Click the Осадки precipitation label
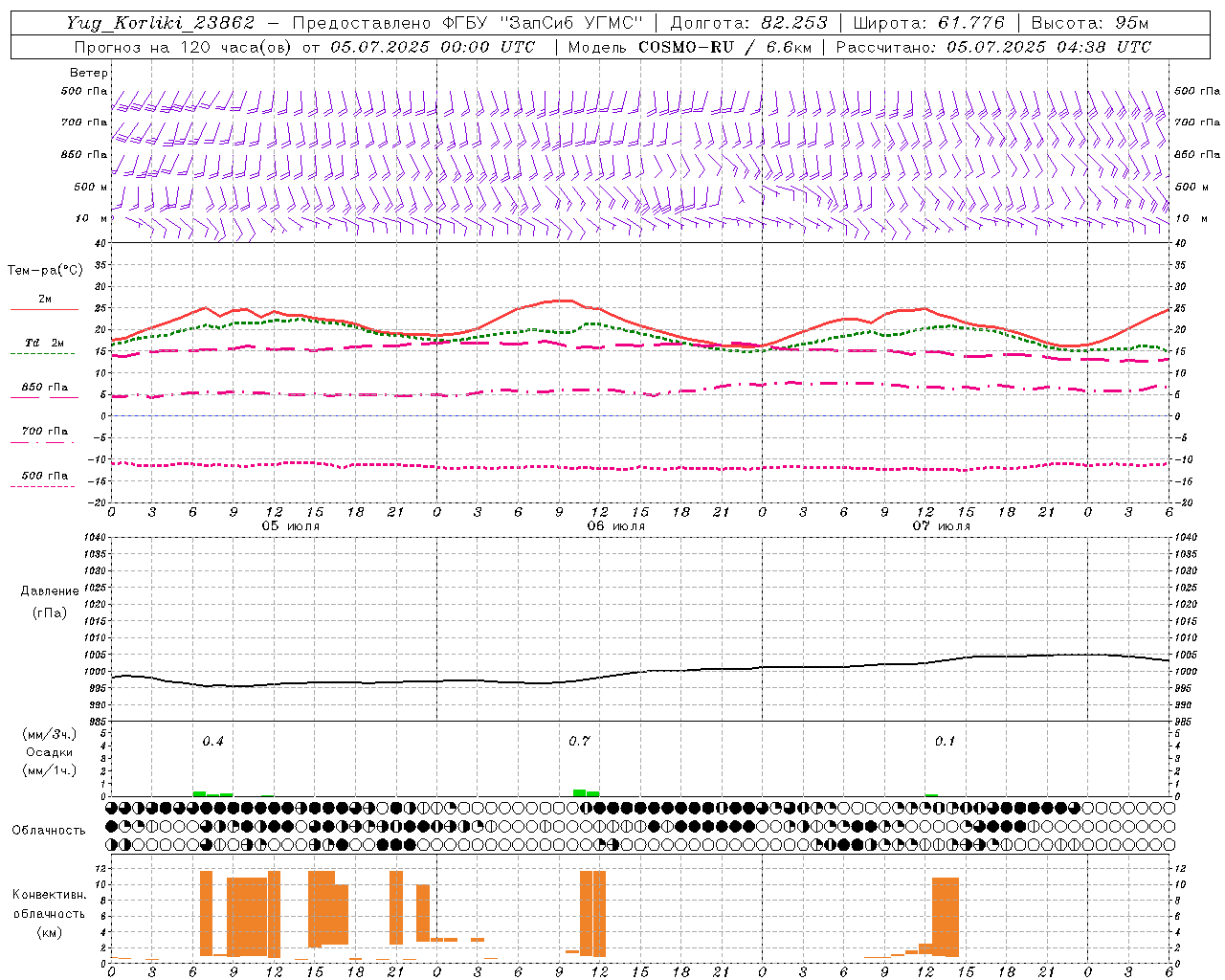Image resolution: width=1225 pixels, height=980 pixels. click(x=50, y=752)
